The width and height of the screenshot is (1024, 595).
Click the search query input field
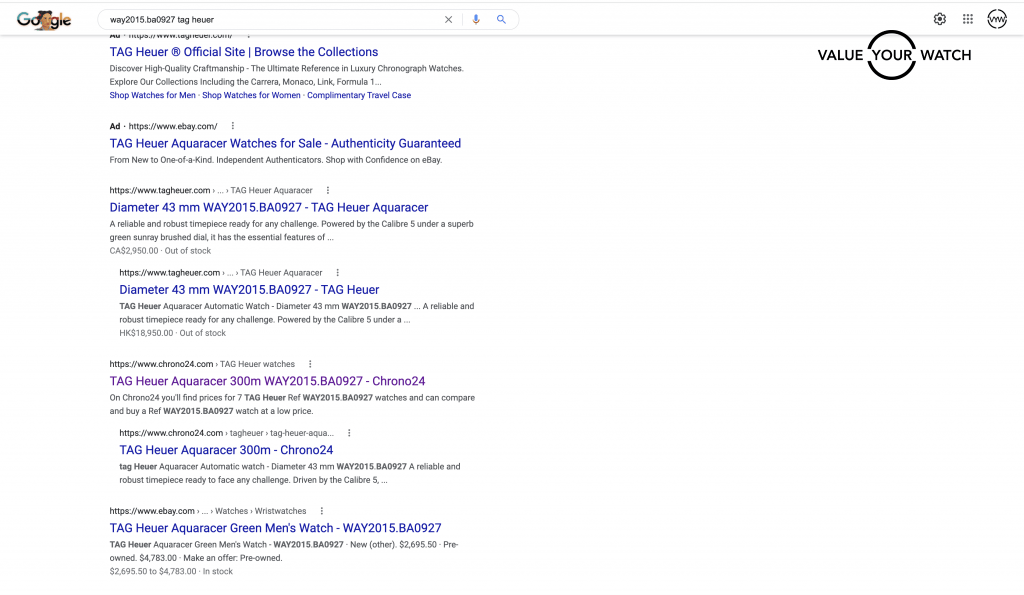tap(270, 19)
